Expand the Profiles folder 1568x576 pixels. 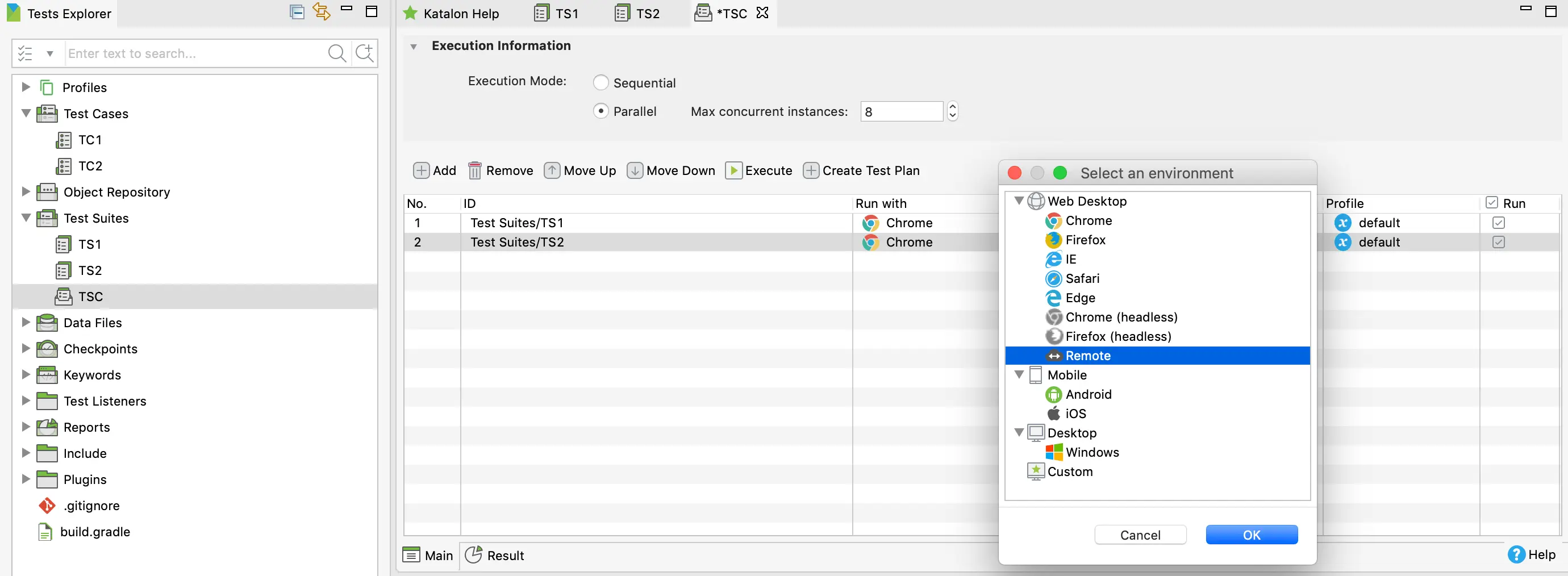pos(26,87)
